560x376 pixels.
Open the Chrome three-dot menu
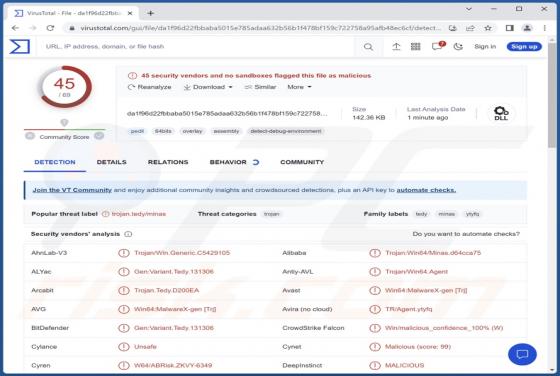[x=545, y=28]
